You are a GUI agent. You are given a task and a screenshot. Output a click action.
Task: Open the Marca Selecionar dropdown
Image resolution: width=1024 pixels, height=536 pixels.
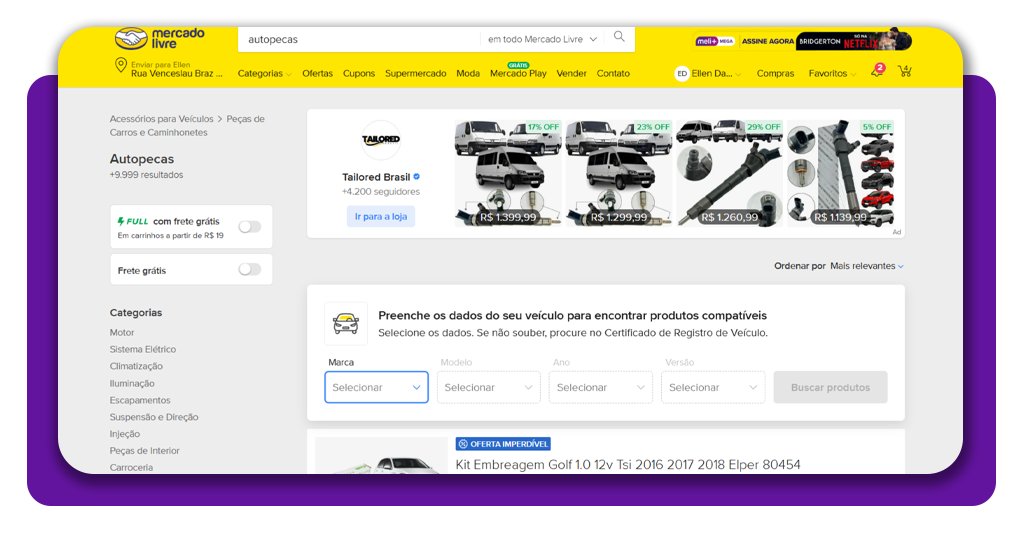(376, 387)
